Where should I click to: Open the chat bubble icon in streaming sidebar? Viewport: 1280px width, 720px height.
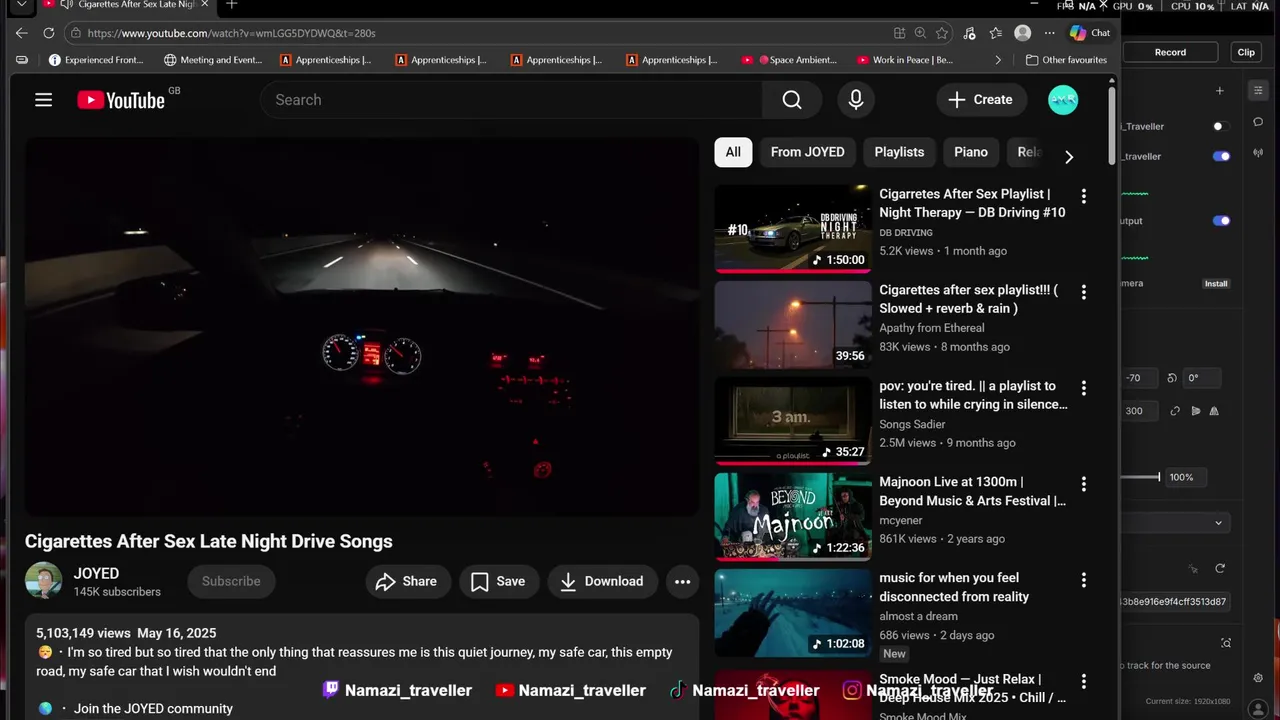1258,122
